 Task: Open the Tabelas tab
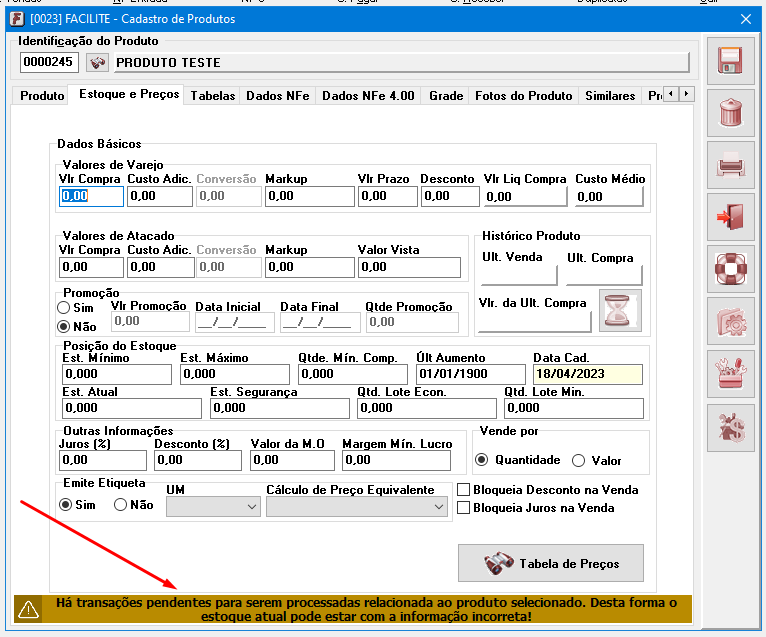point(213,96)
